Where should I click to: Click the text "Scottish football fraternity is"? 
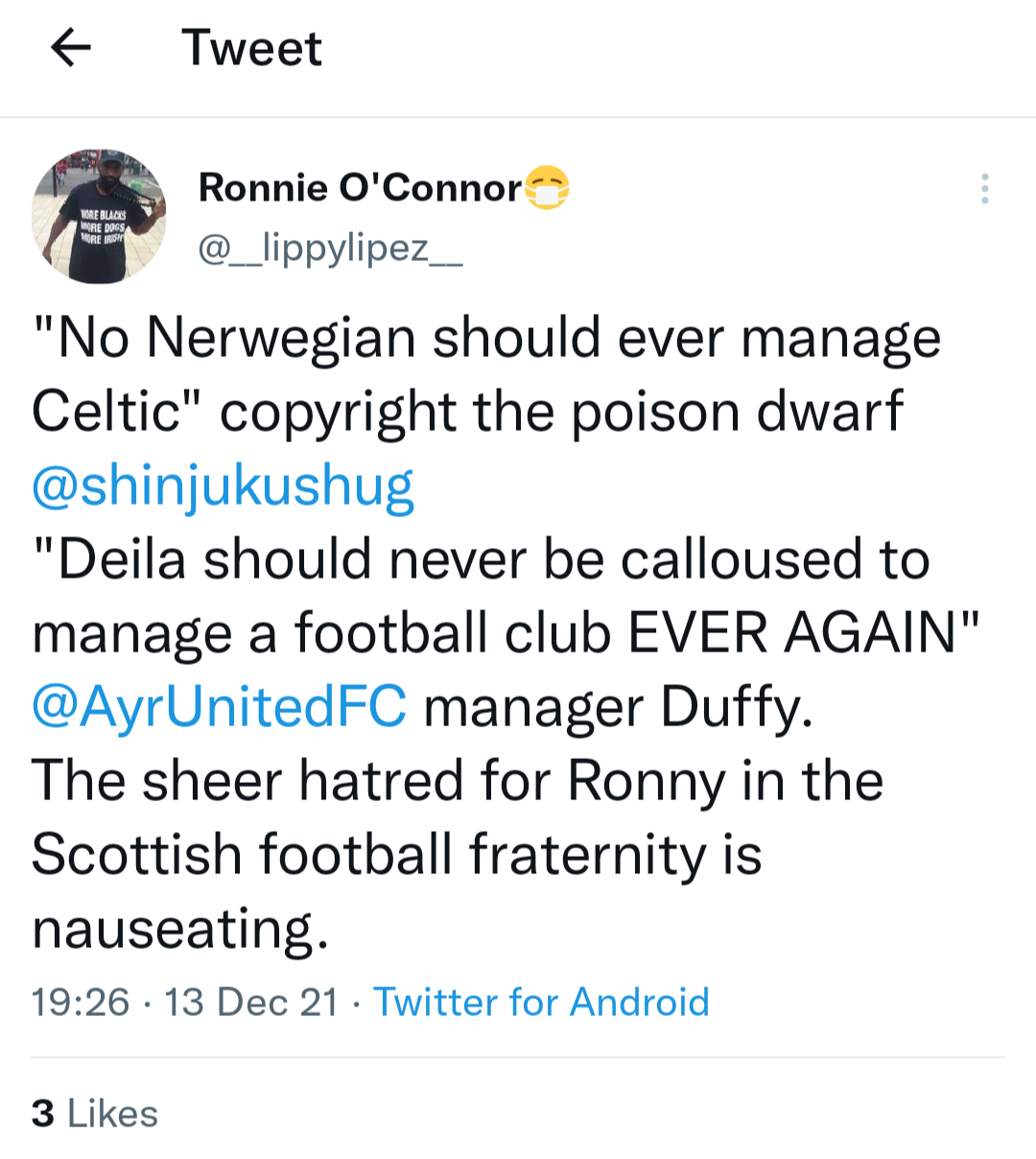coord(396,855)
